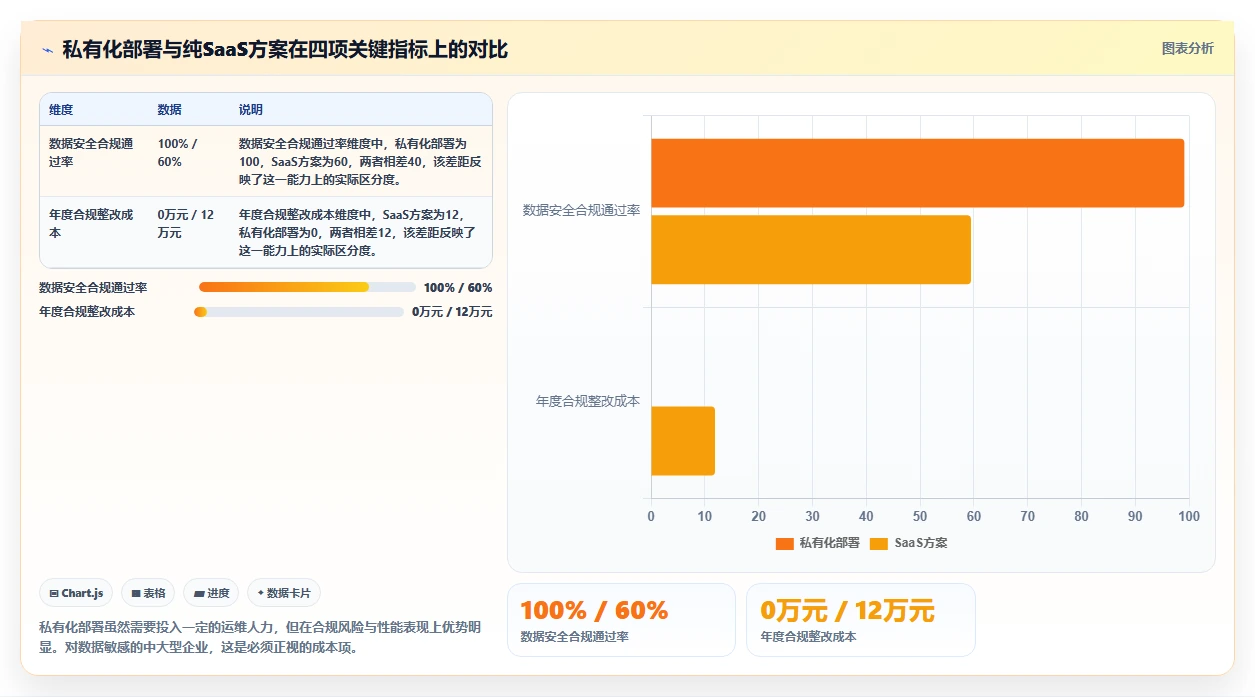Click the SaaS方案 bar for 年度合规整改成本

(x=683, y=441)
